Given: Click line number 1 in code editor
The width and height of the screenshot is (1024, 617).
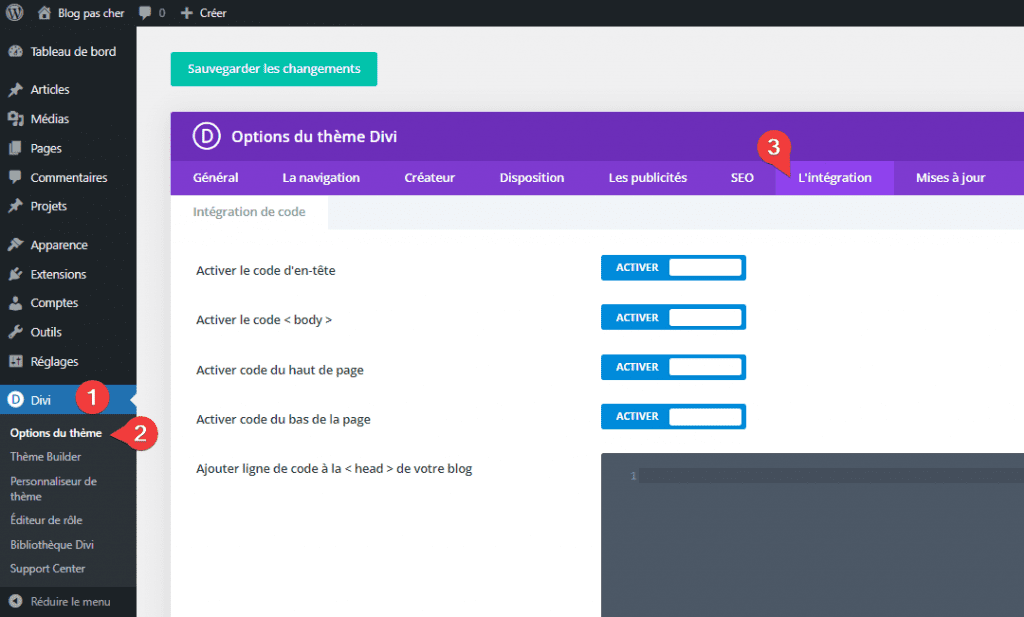Looking at the screenshot, I should tap(633, 476).
